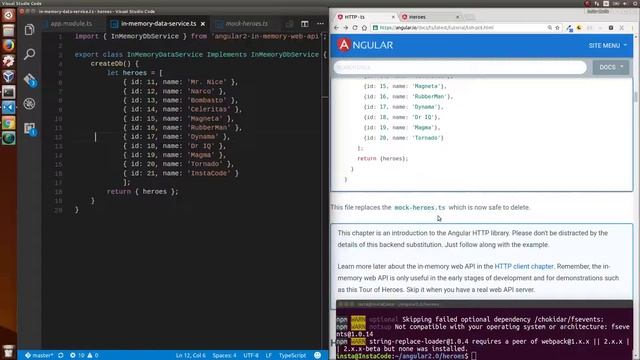
Task: Expand the SITE MENU dropdown
Action: pyautogui.click(x=607, y=45)
